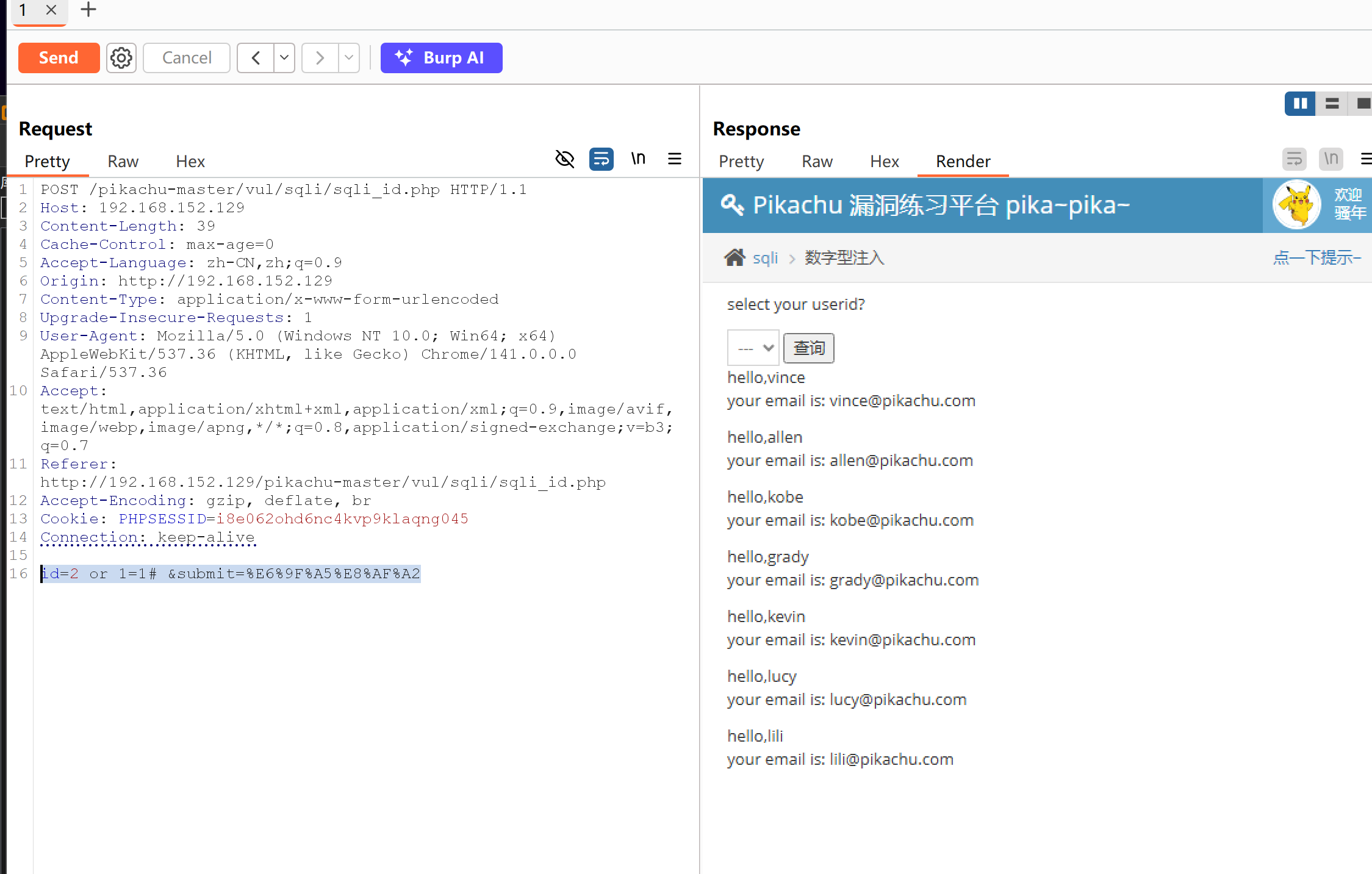Open the Repeater settings gear icon

[x=121, y=58]
